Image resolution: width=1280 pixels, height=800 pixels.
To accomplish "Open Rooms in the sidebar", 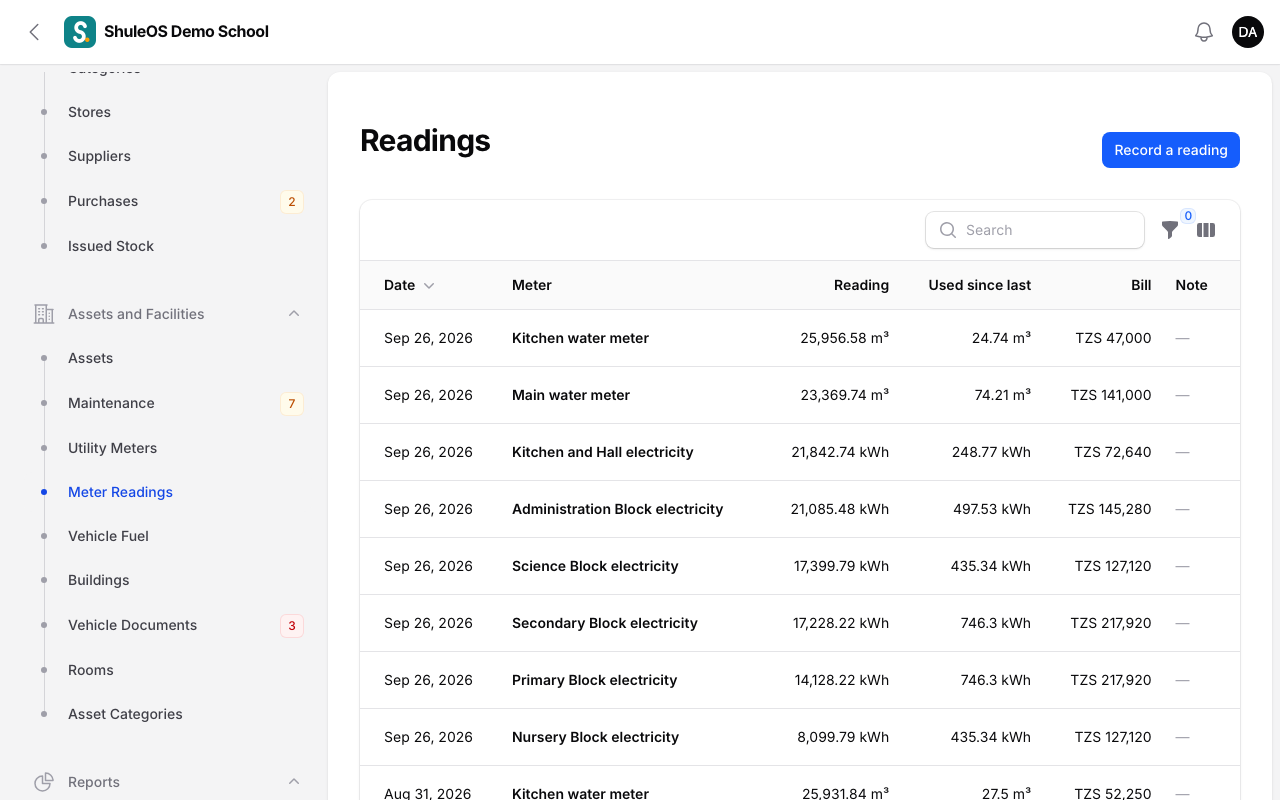I will [x=90, y=670].
